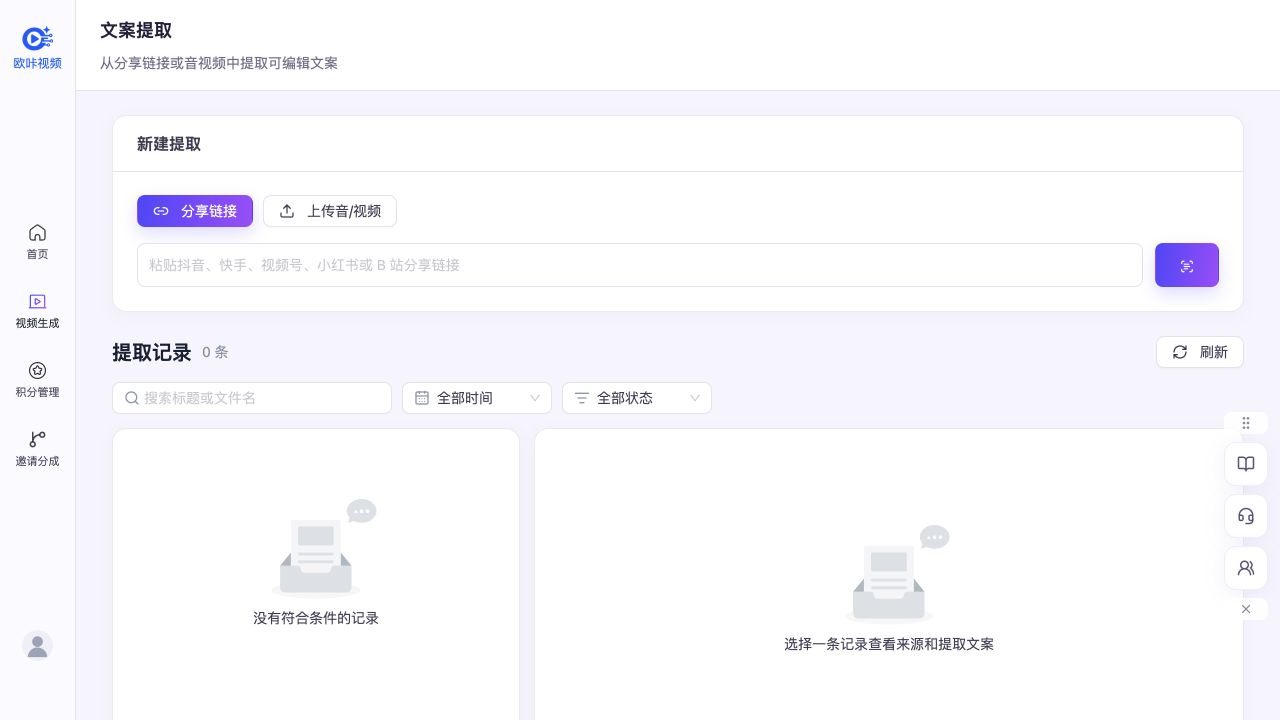Image resolution: width=1280 pixels, height=720 pixels.
Task: Click the magnifier icon in the search box
Action: (x=132, y=398)
